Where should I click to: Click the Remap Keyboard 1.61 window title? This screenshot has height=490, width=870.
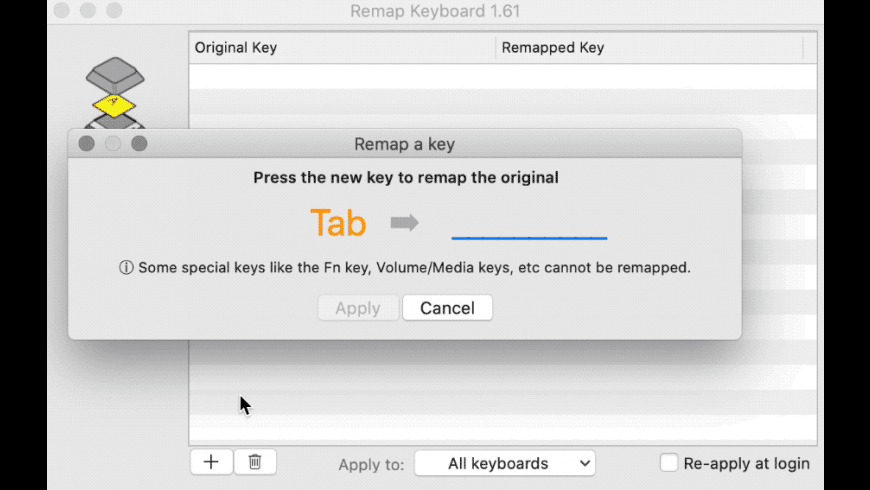pyautogui.click(x=435, y=11)
